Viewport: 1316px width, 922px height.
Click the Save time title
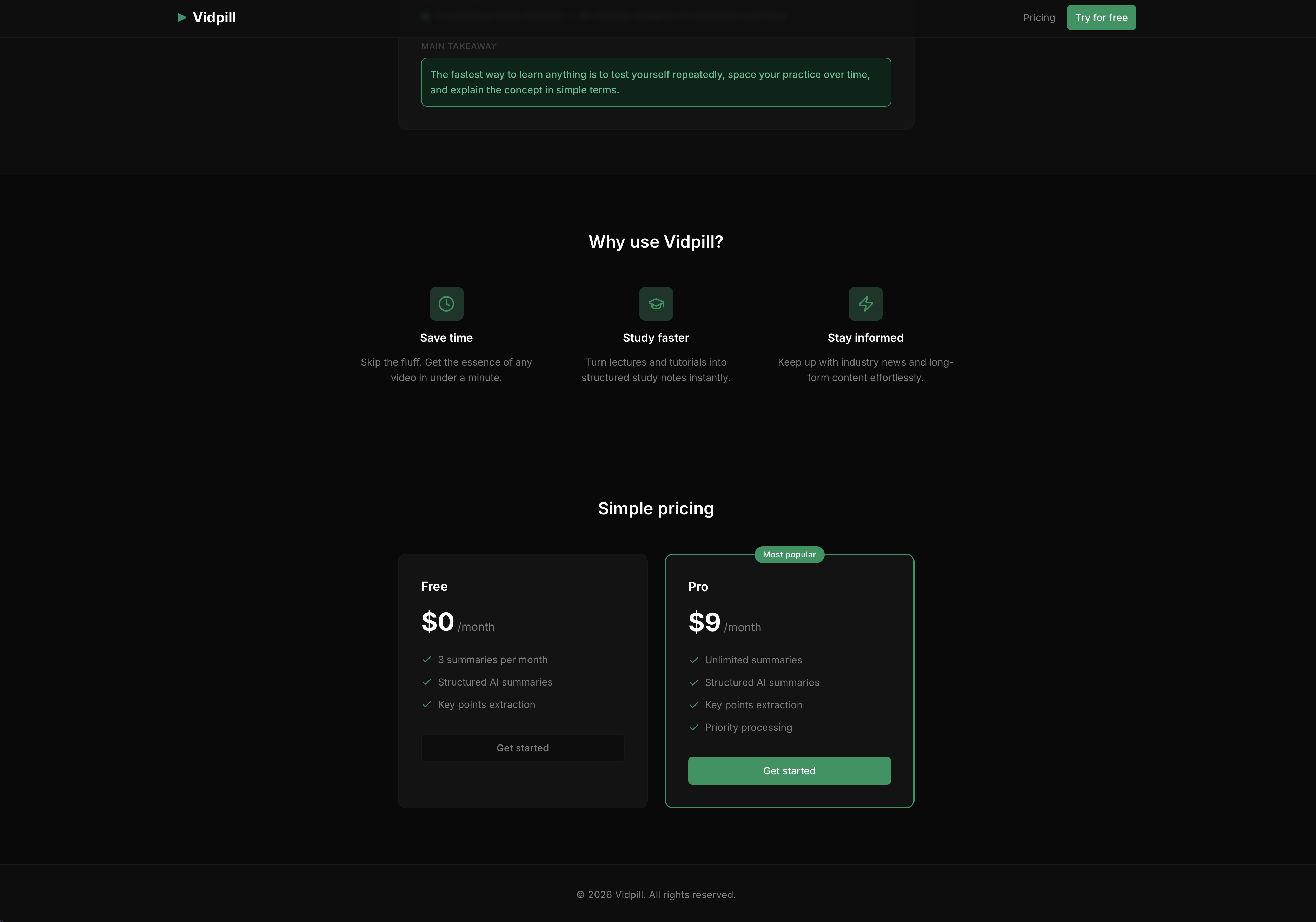click(446, 338)
